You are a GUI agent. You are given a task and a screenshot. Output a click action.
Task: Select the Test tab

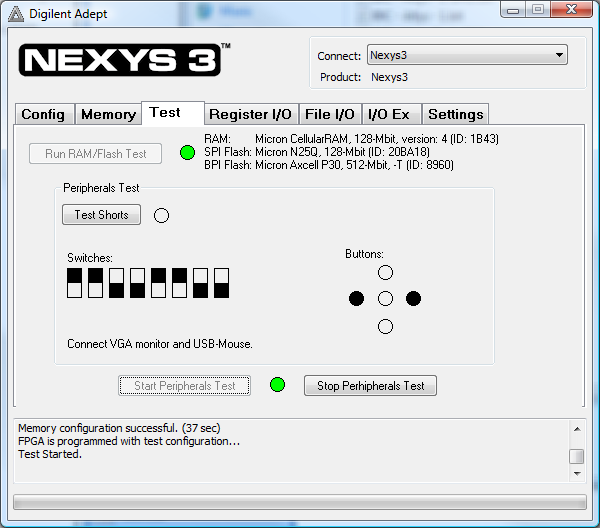point(173,113)
